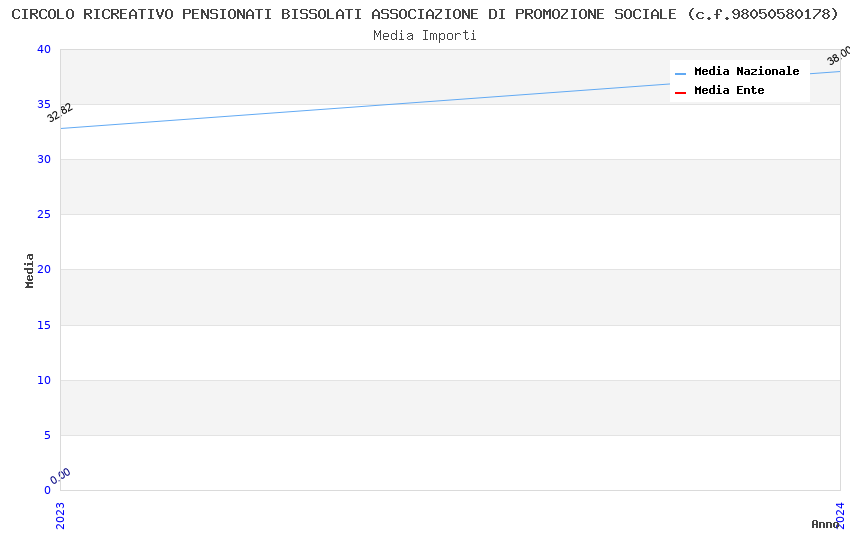Click the Anno x-axis title

coord(824,524)
